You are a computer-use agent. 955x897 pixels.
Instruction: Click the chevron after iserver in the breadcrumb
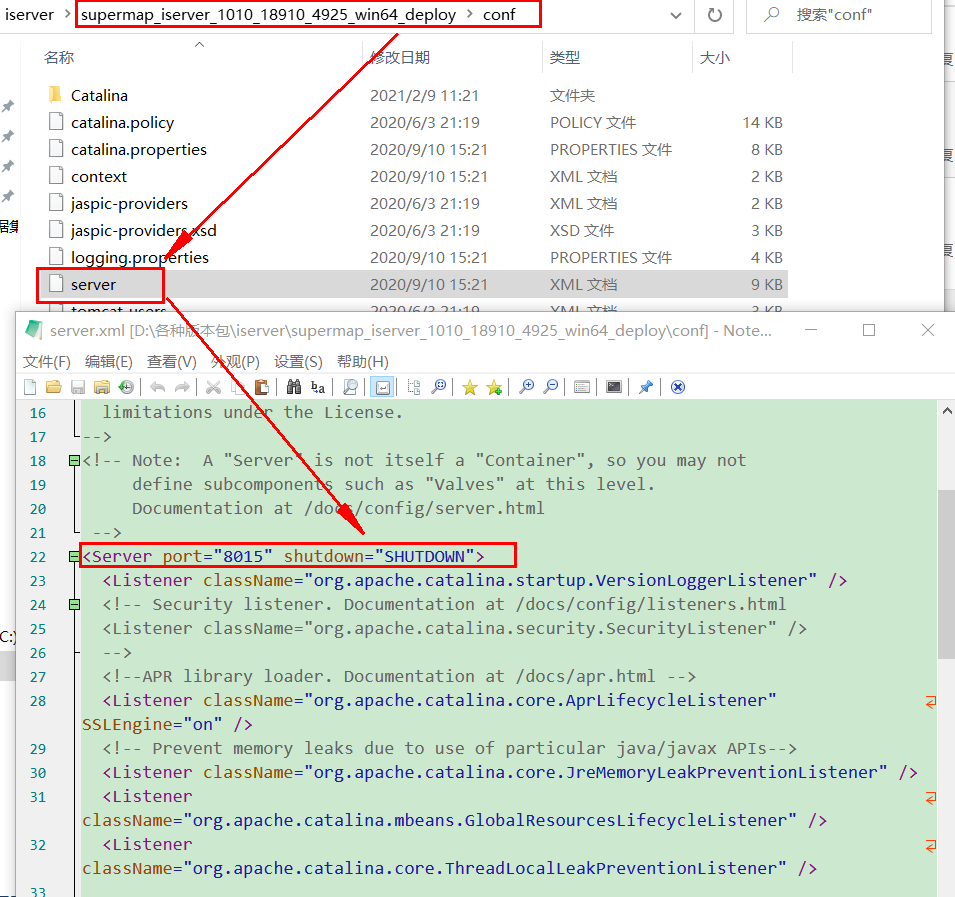[x=67, y=13]
